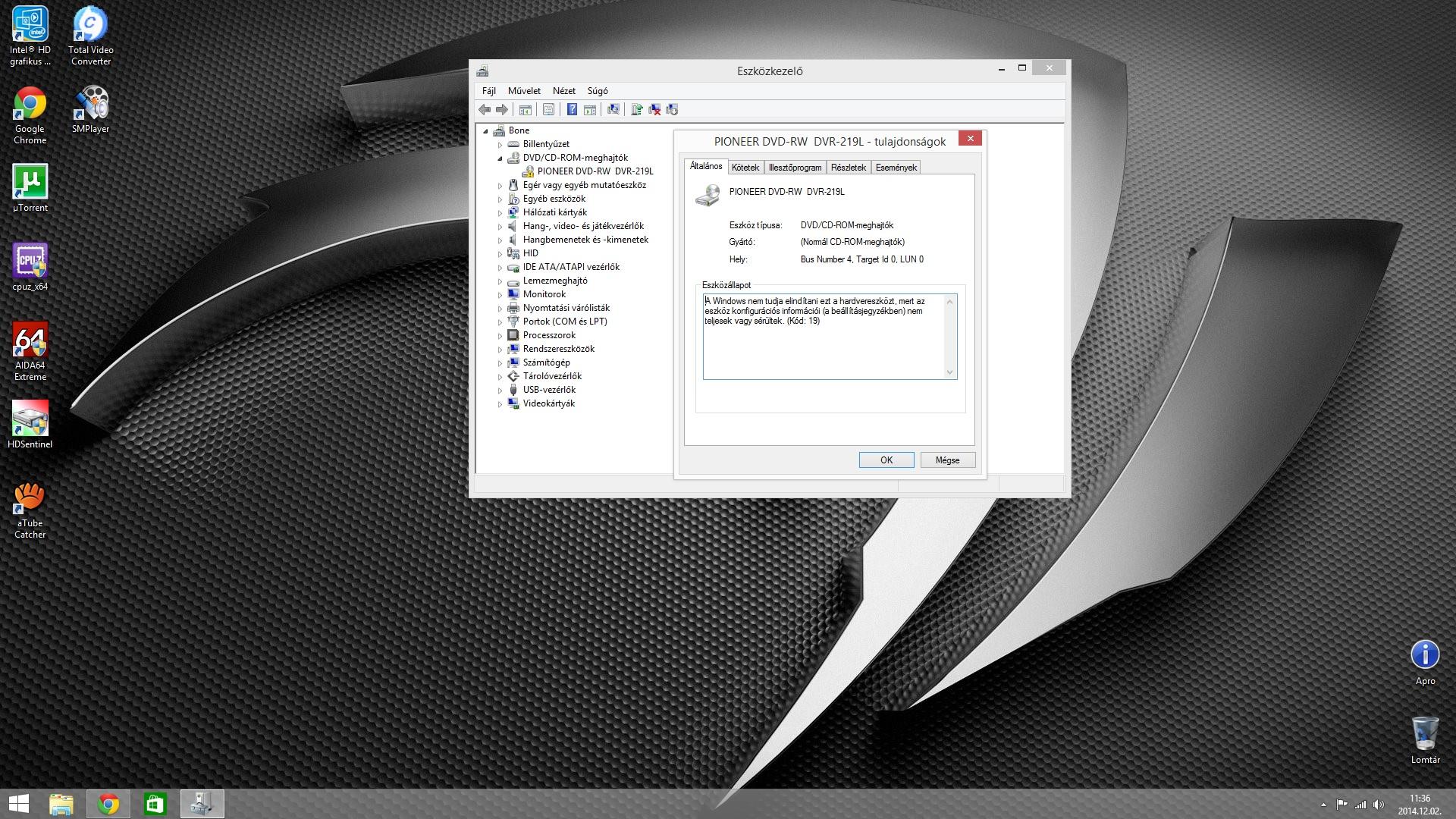The height and width of the screenshot is (819, 1456).
Task: Open Properties via the toolbar properties icon
Action: (x=548, y=110)
